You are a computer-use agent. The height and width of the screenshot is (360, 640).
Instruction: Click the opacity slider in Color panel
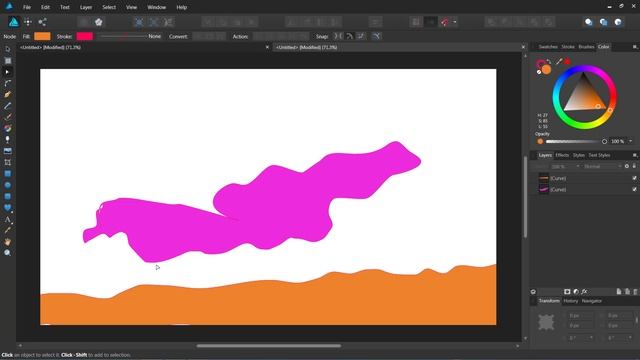[575, 141]
